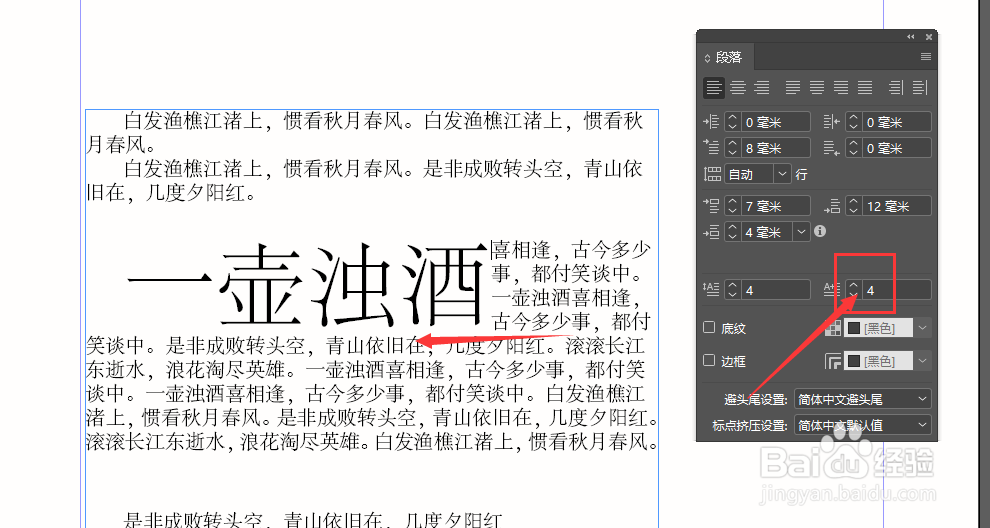Screen dimensions: 990x528
Task: Apply justify all lines alignment
Action: pos(865,88)
